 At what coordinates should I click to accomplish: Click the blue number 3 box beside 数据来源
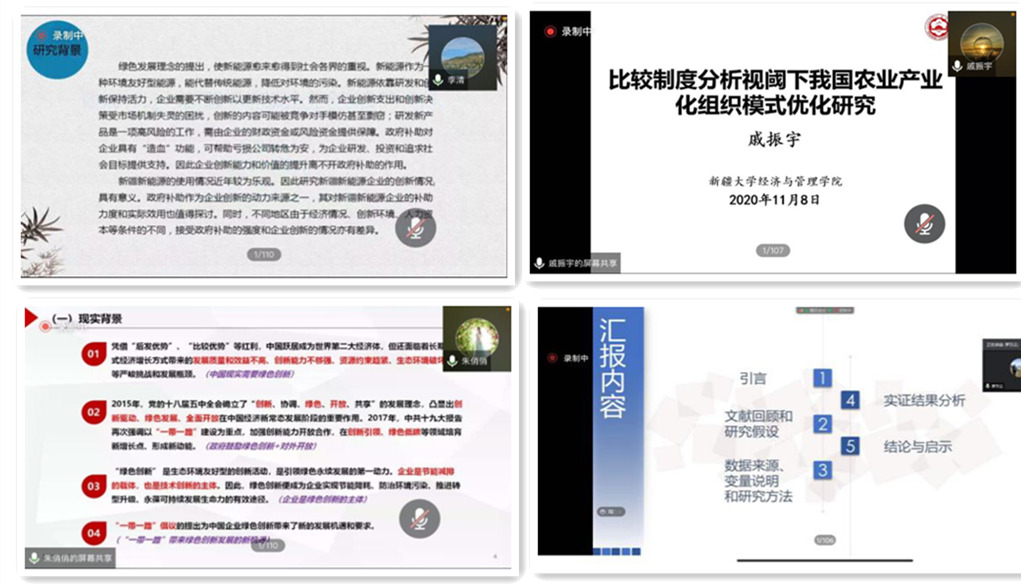[822, 469]
